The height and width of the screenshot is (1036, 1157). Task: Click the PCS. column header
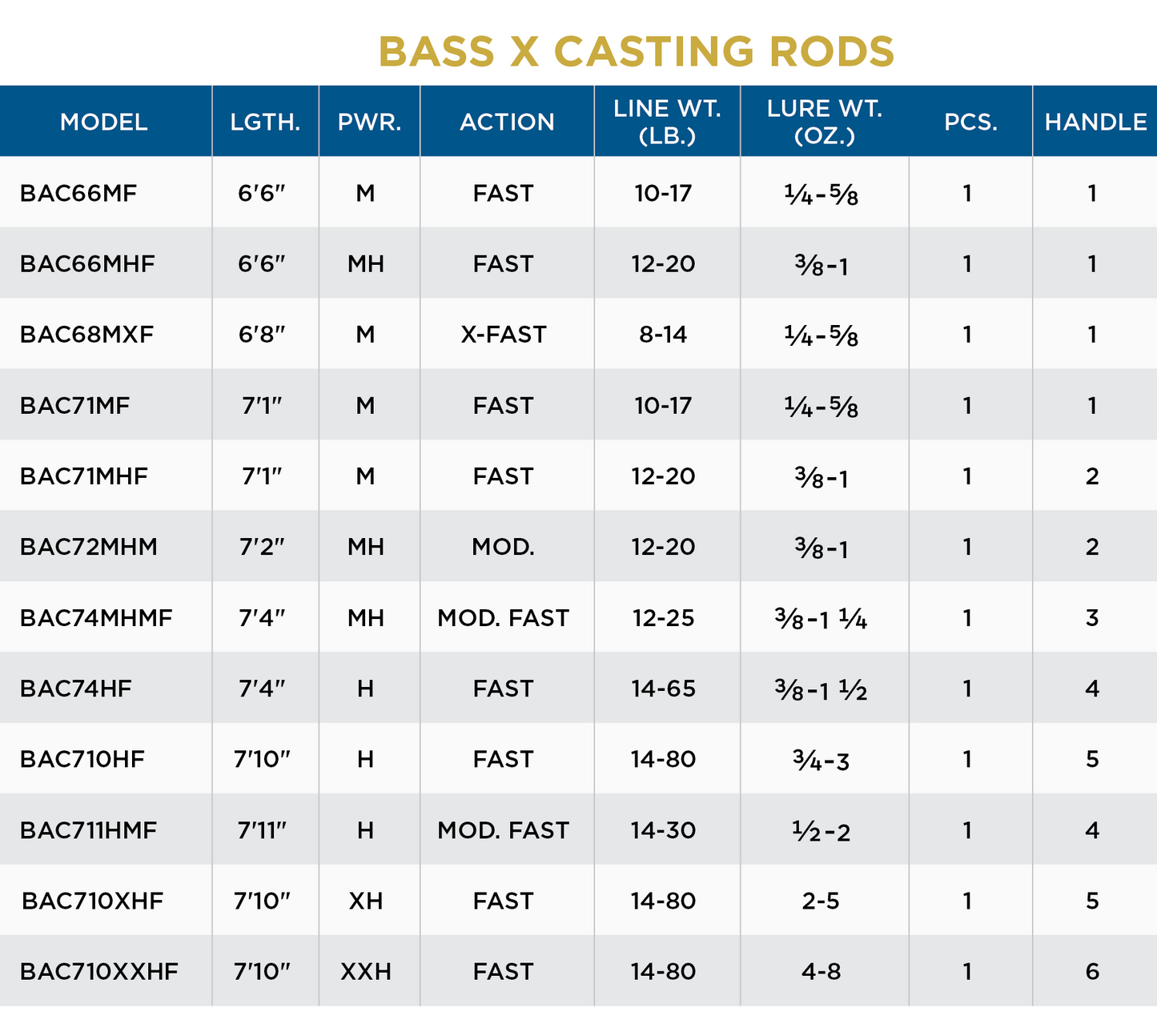(x=970, y=122)
